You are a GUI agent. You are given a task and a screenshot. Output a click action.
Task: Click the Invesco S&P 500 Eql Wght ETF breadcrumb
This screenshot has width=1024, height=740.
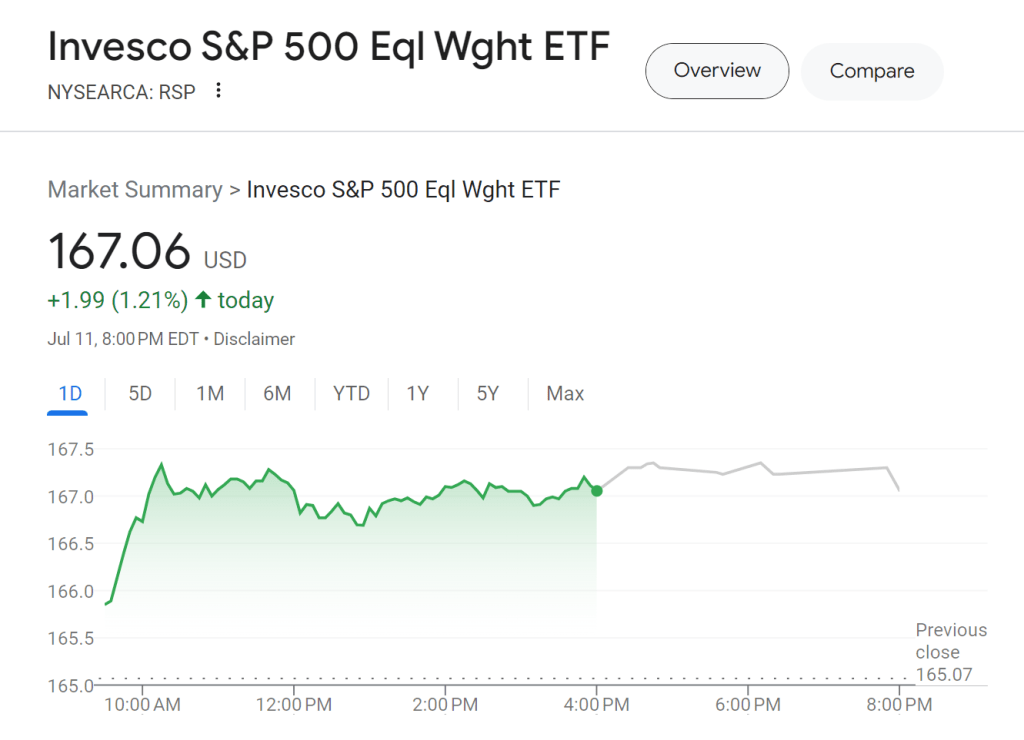403,190
